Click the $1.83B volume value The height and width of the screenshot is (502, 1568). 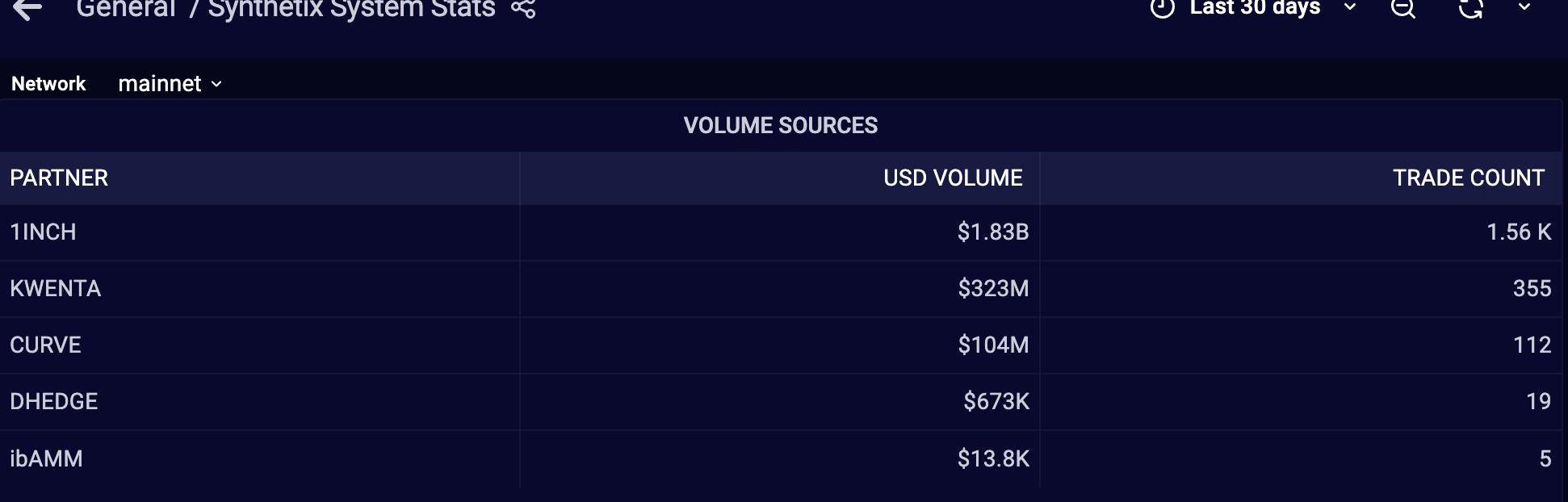click(x=992, y=232)
